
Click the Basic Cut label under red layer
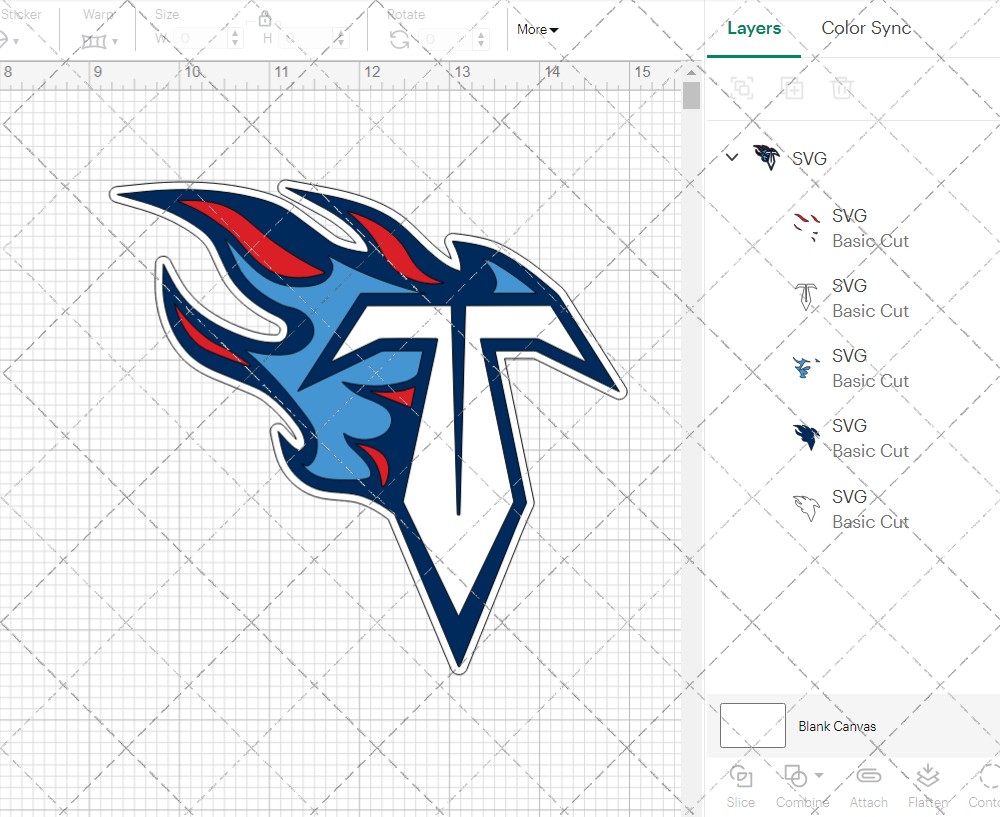click(870, 241)
